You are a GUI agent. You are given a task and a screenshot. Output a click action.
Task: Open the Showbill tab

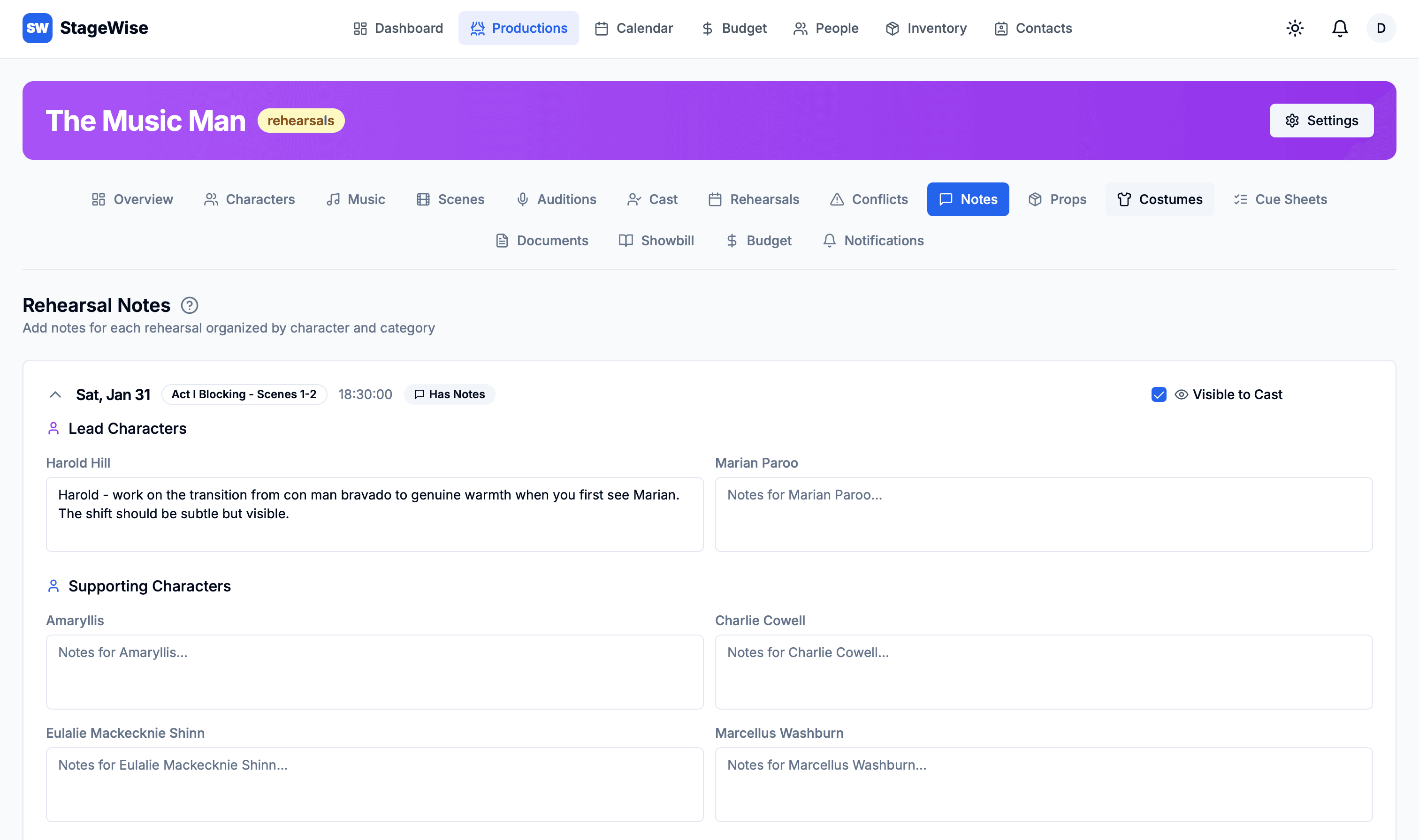[656, 241]
